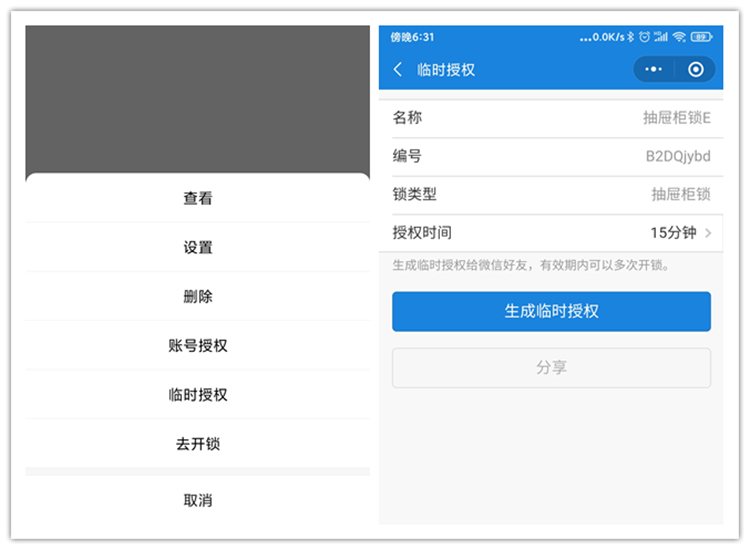Tap the 临时授权 page title
Screen dimensions: 750x550
(x=446, y=70)
